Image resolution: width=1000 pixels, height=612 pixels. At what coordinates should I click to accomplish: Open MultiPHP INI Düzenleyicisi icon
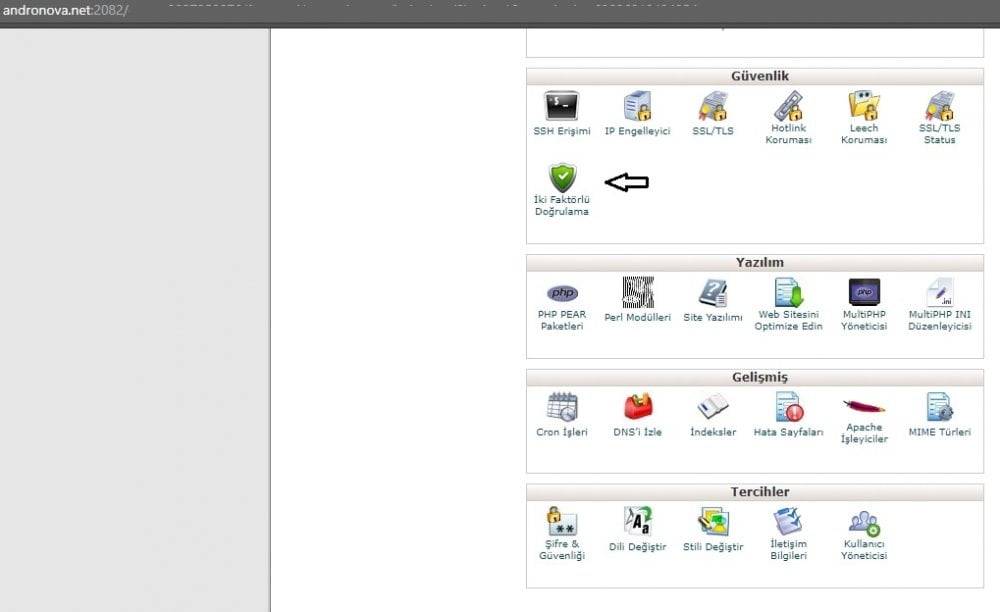click(x=940, y=292)
